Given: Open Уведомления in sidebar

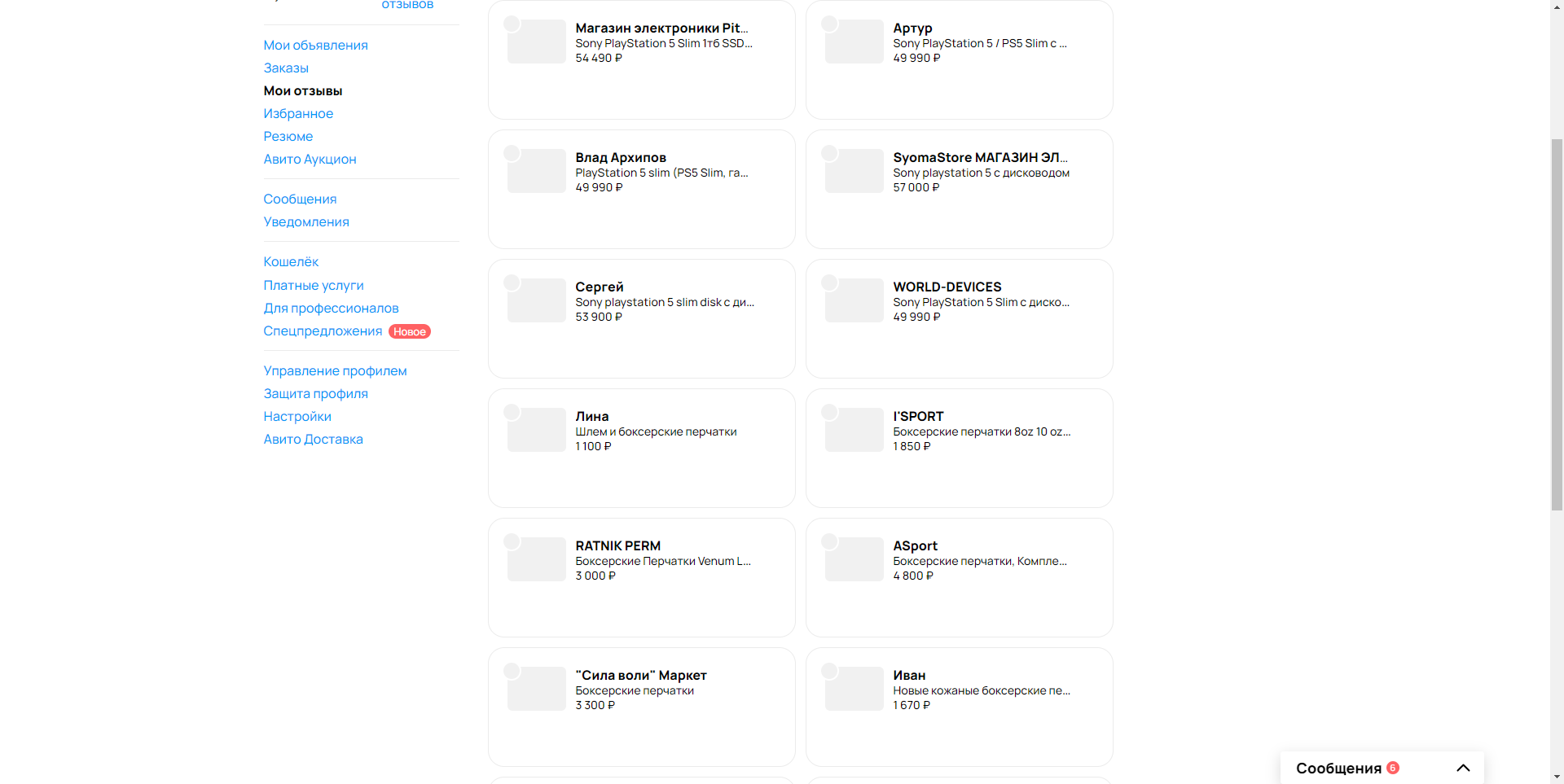Looking at the screenshot, I should [x=306, y=221].
